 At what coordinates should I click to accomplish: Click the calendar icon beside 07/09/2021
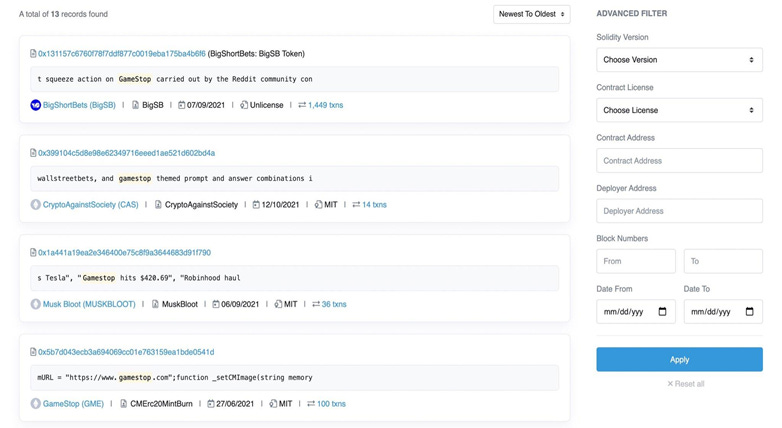(x=182, y=105)
